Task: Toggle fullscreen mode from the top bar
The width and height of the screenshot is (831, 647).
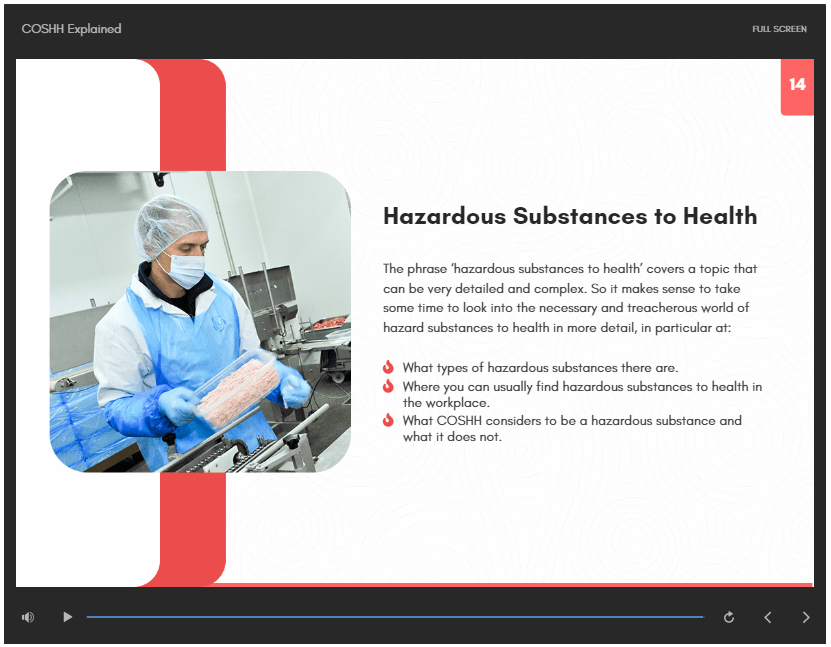Action: (778, 29)
